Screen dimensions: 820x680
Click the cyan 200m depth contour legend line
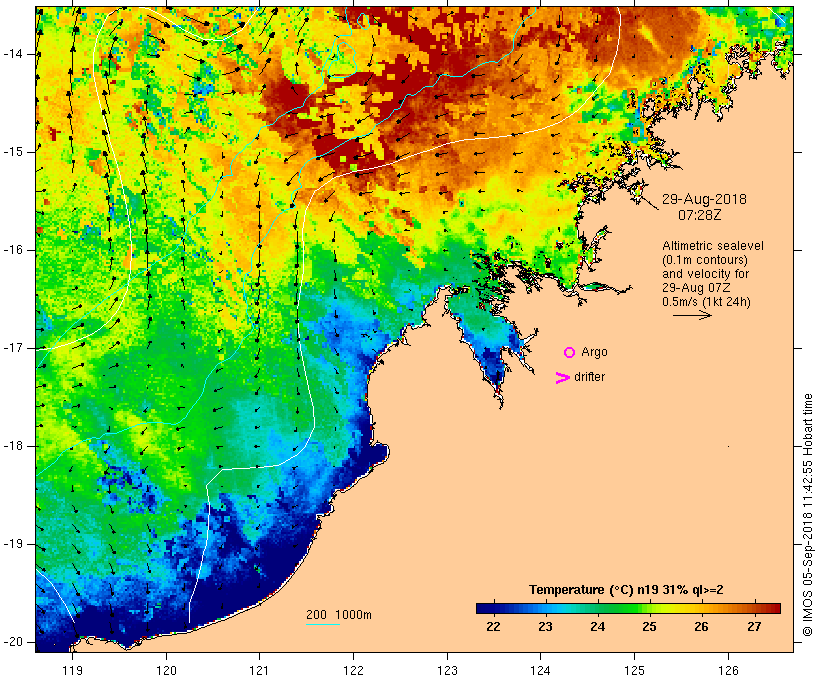(x=323, y=624)
